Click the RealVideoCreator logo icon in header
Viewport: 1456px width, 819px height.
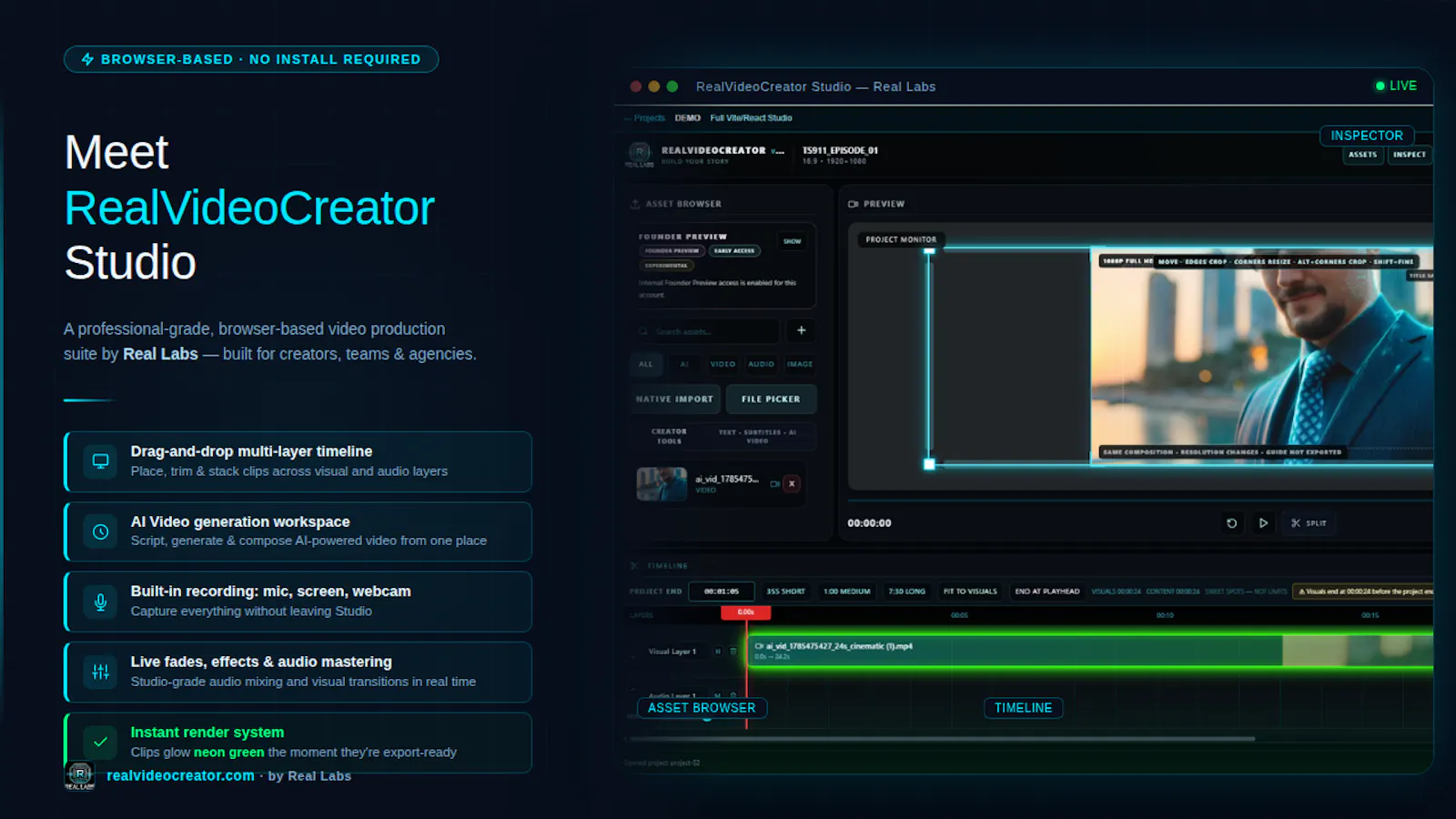coord(640,153)
